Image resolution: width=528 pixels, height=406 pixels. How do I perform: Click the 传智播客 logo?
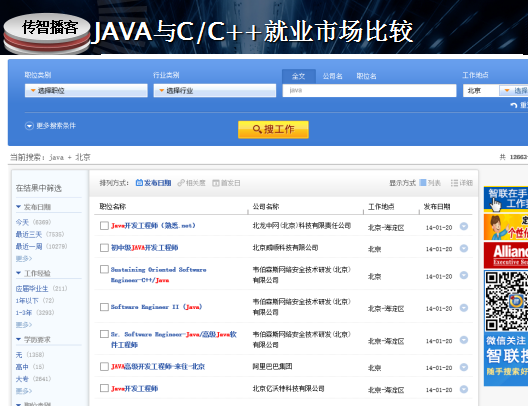pos(47,33)
